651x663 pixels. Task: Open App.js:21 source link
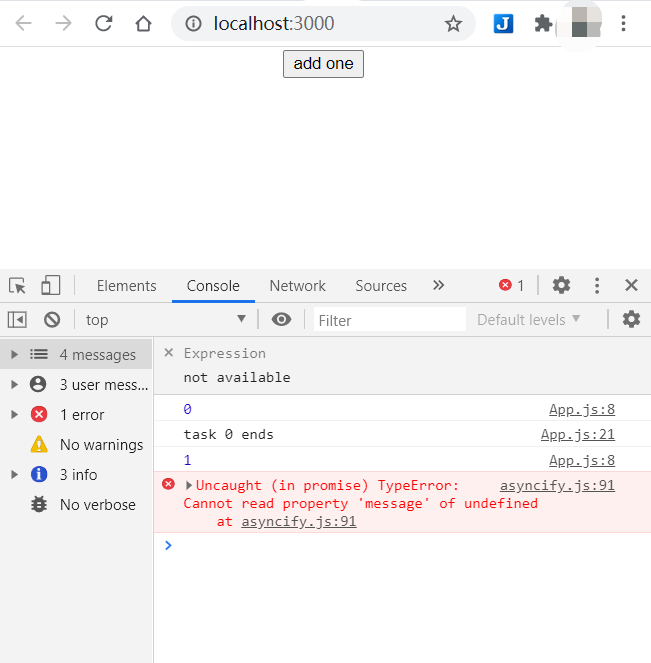[577, 435]
